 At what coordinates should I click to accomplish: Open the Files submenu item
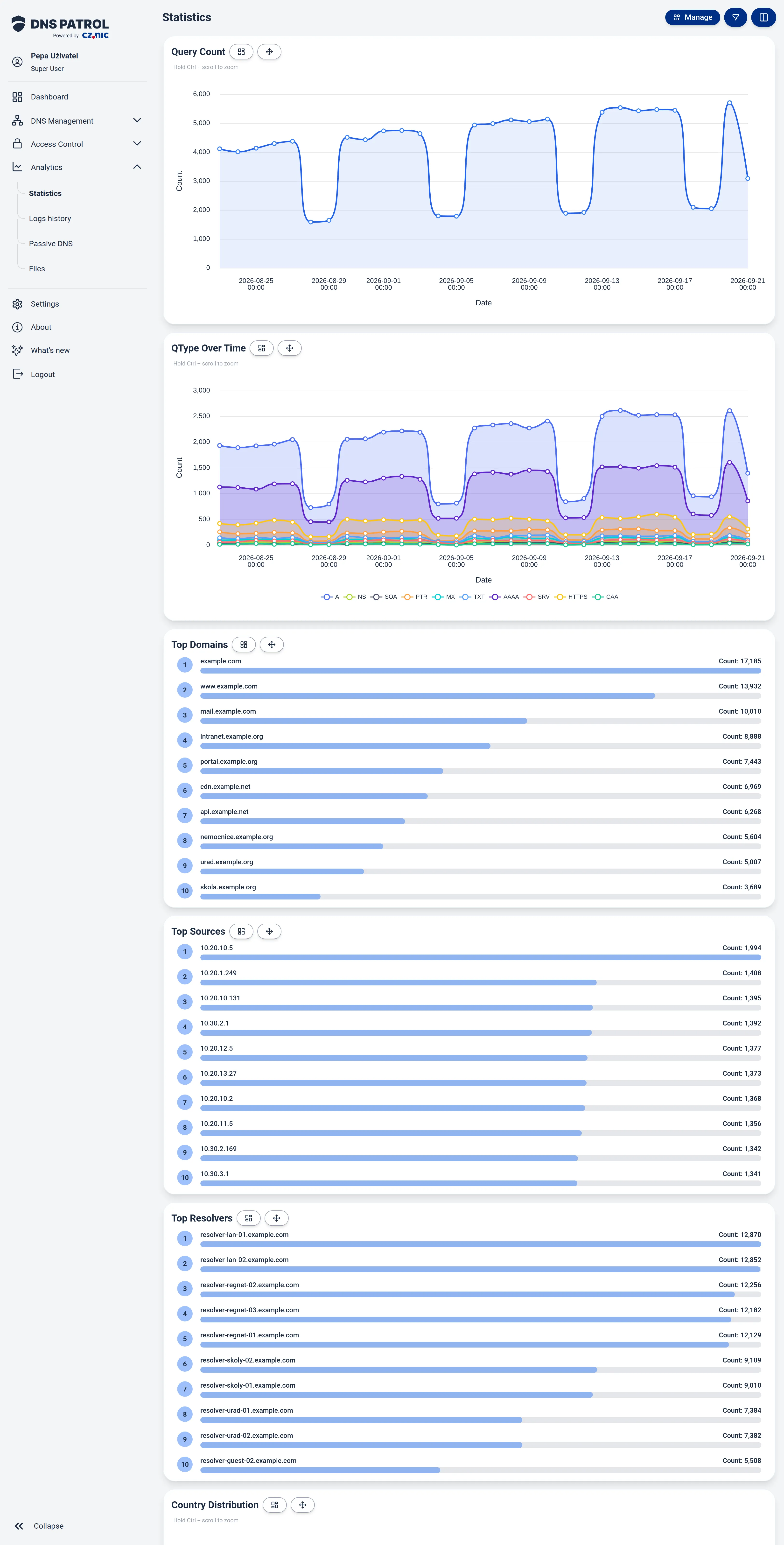coord(37,269)
